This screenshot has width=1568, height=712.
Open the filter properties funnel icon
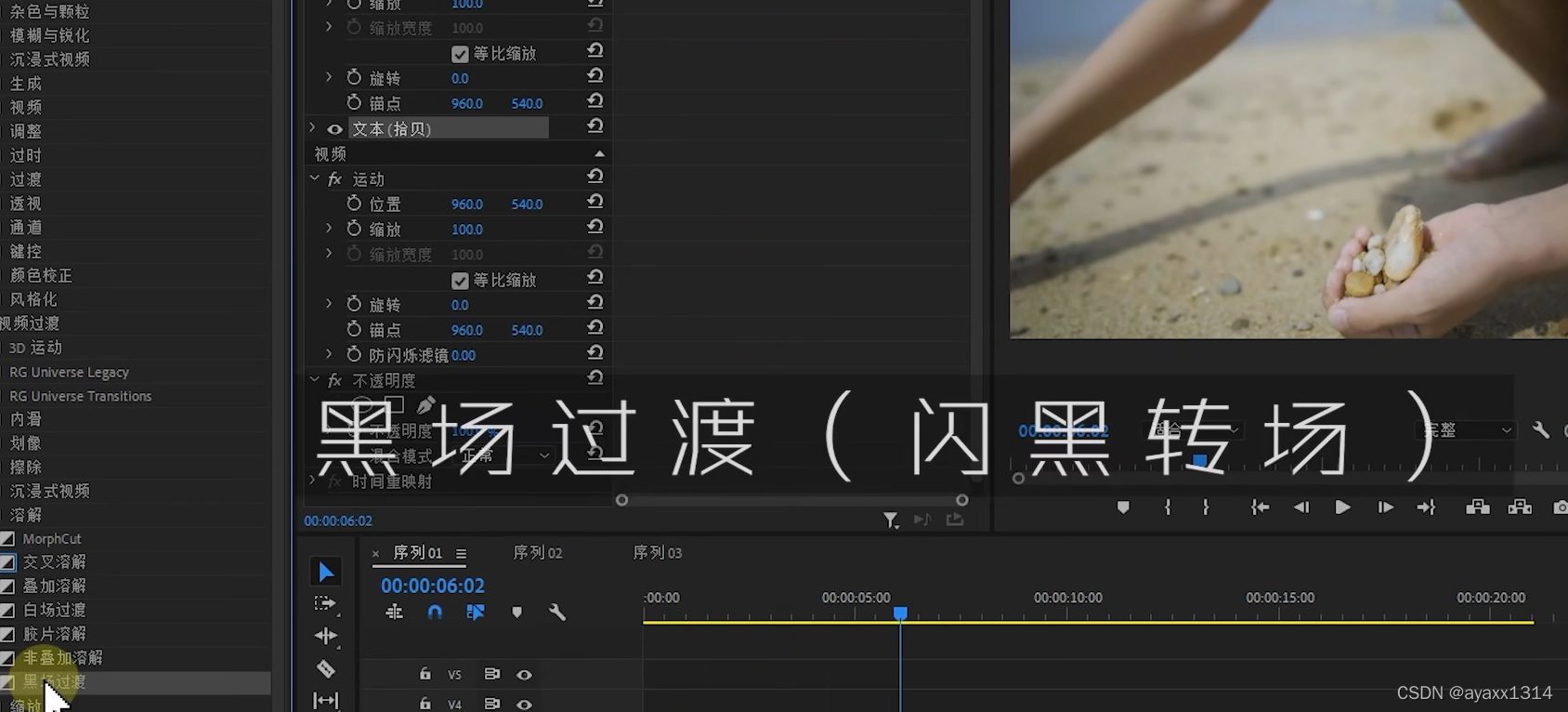(x=890, y=521)
